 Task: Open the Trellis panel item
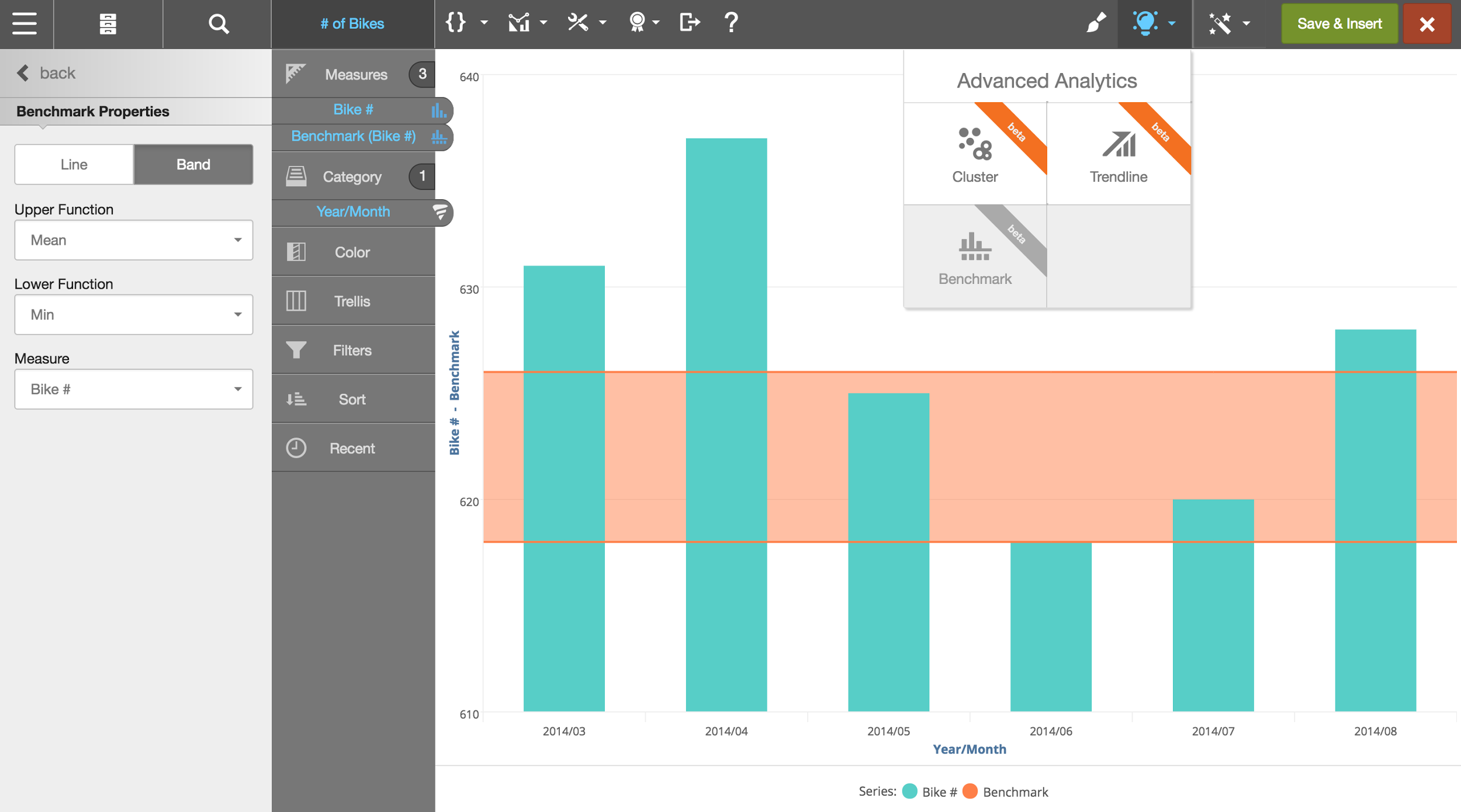click(352, 301)
